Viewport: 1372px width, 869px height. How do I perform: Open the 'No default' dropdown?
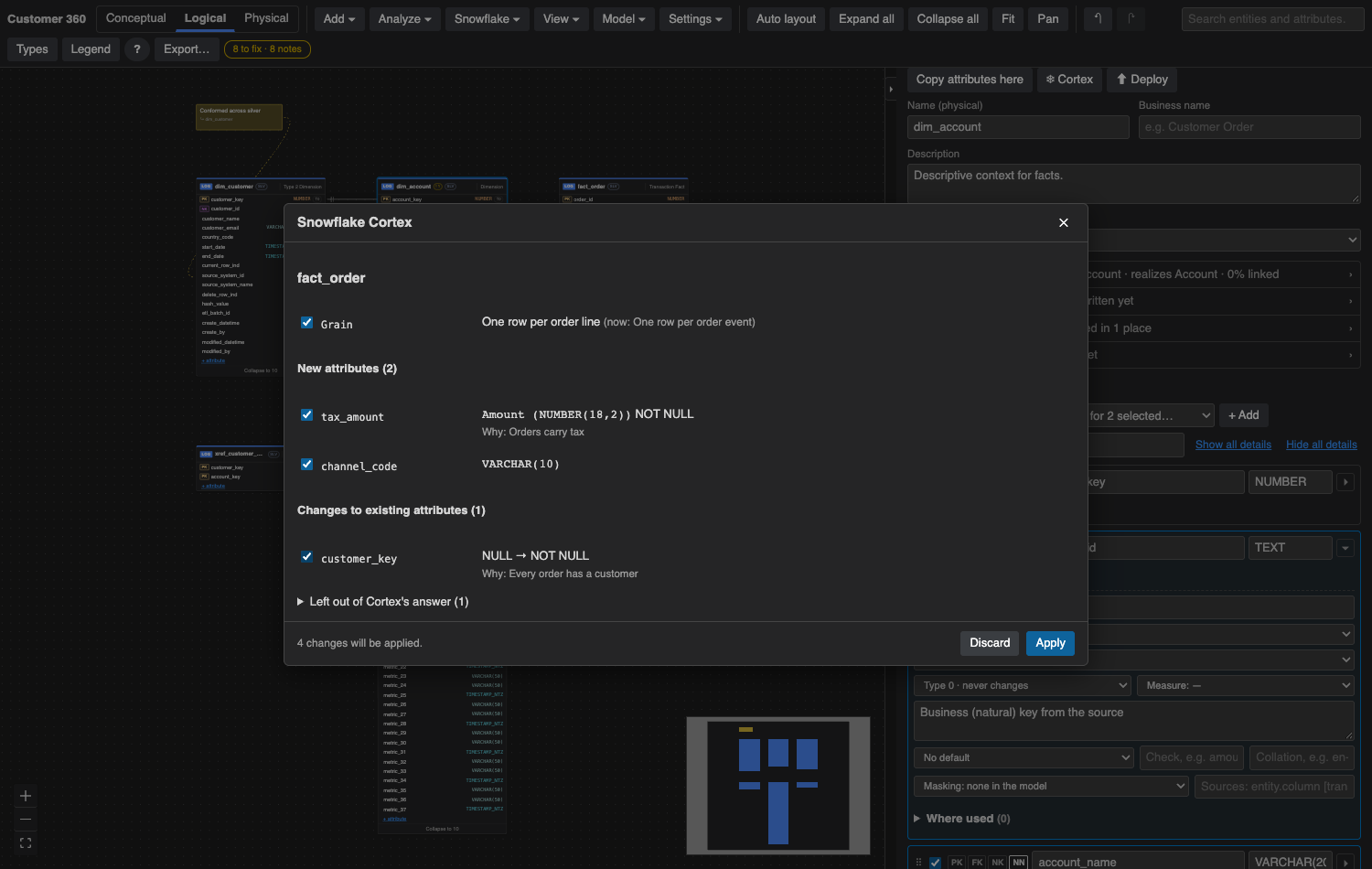click(x=1024, y=757)
